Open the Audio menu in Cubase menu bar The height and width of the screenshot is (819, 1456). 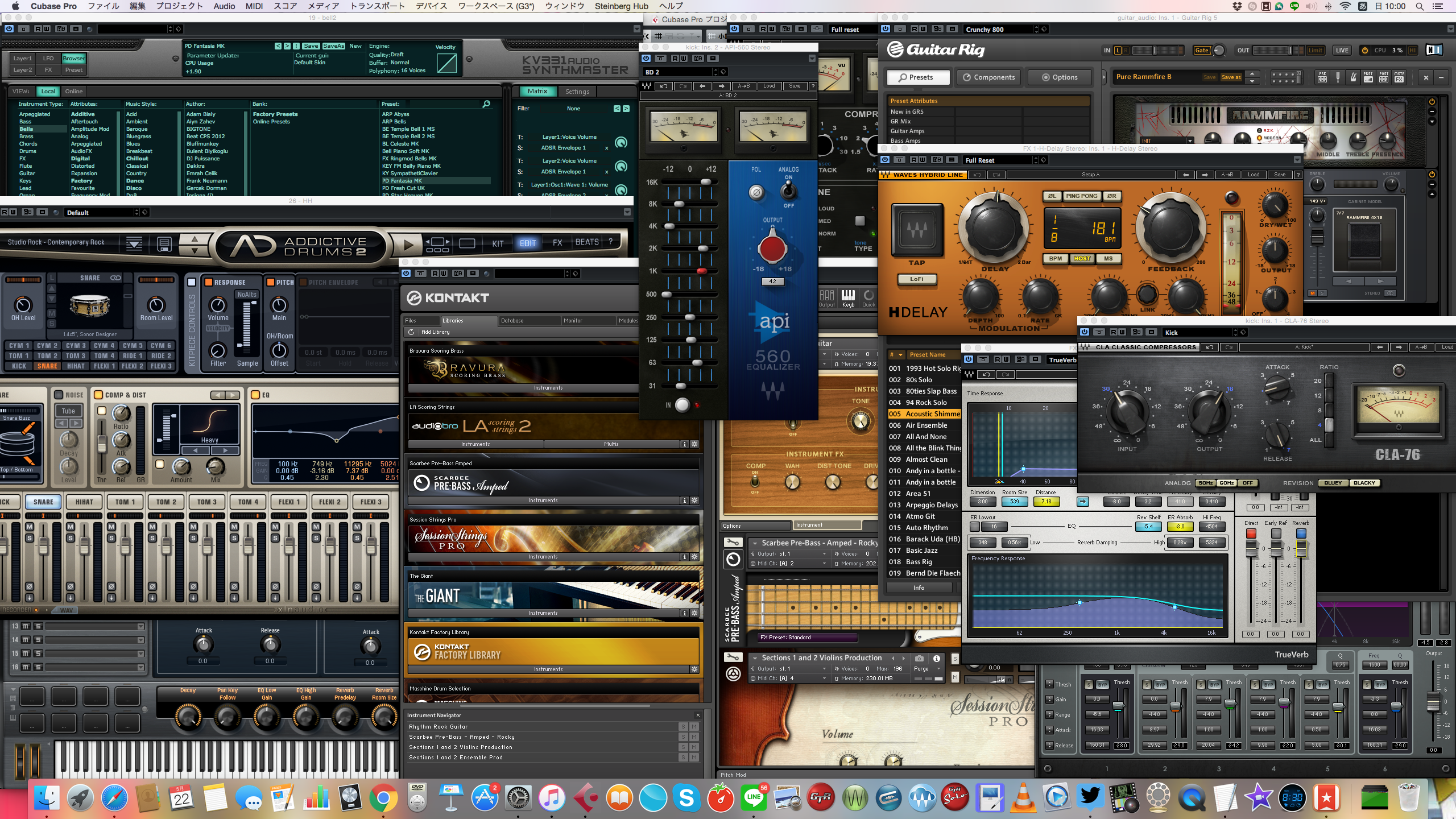point(224,6)
